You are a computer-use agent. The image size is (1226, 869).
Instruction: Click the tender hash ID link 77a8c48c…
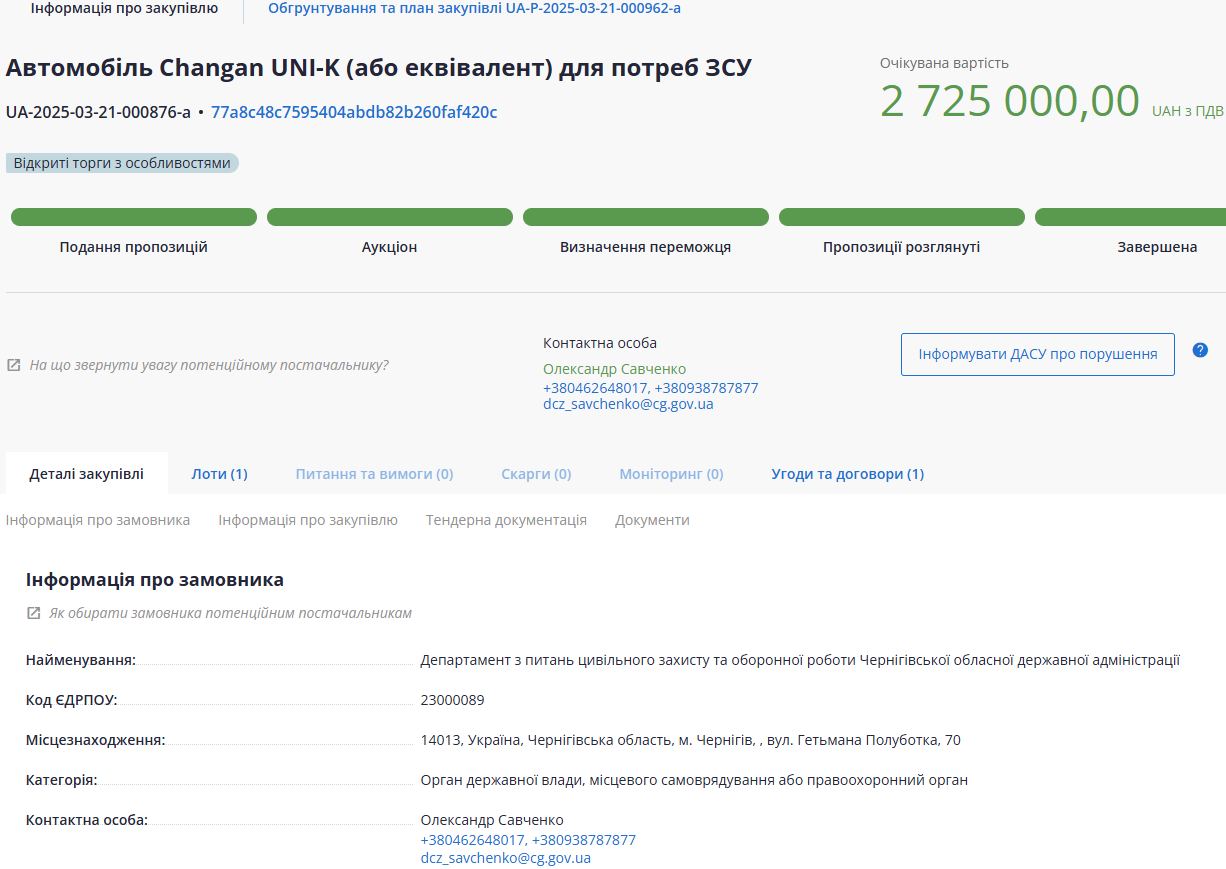354,112
